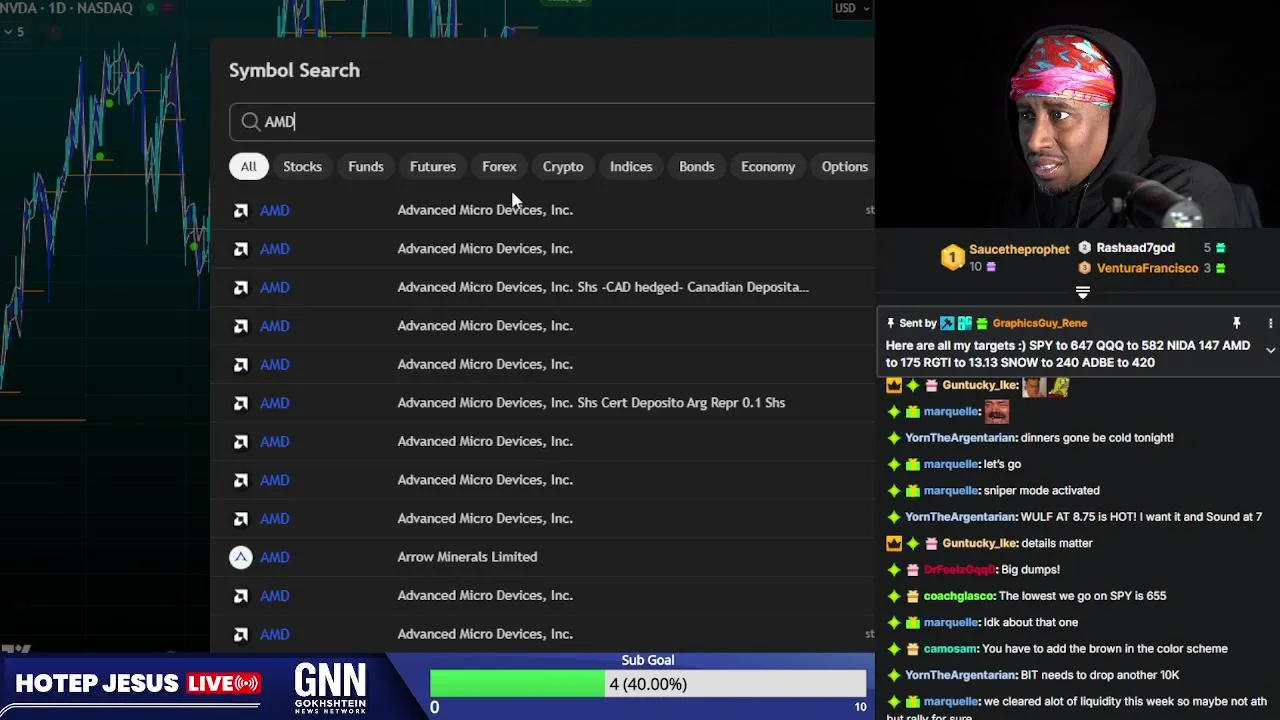Switch to the Stocks filter tab
This screenshot has width=1280, height=720.
tap(302, 167)
